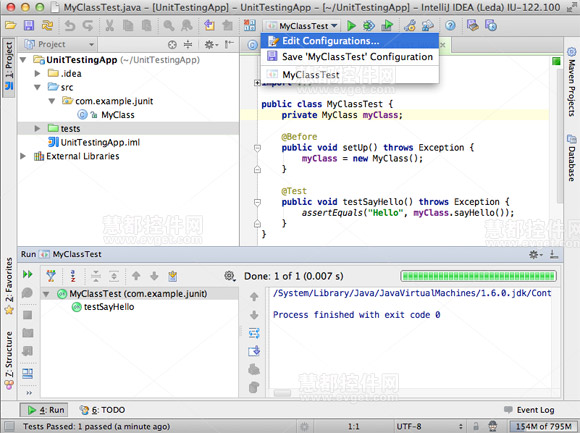The height and width of the screenshot is (433, 580).
Task: Expand External Libraries node
Action: 23,156
